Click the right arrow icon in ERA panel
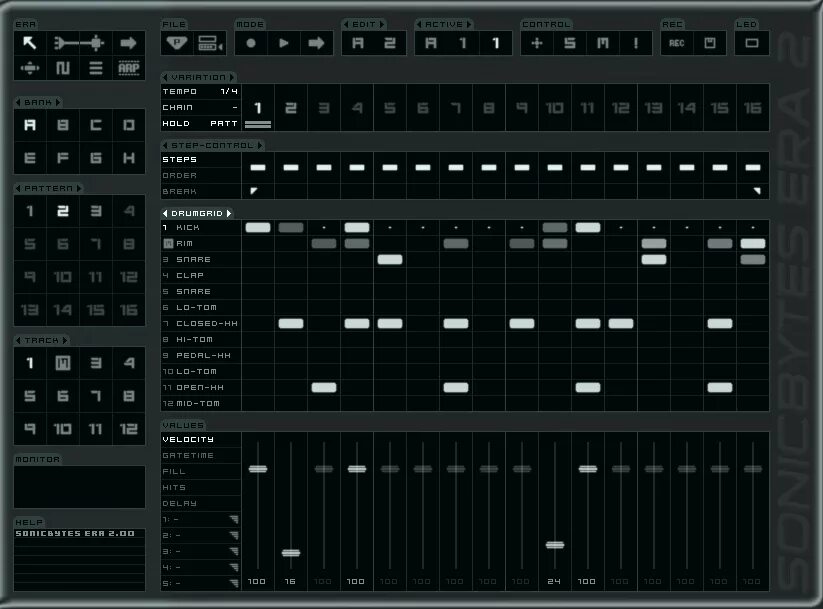Viewport: 823px width, 609px height. tap(129, 43)
